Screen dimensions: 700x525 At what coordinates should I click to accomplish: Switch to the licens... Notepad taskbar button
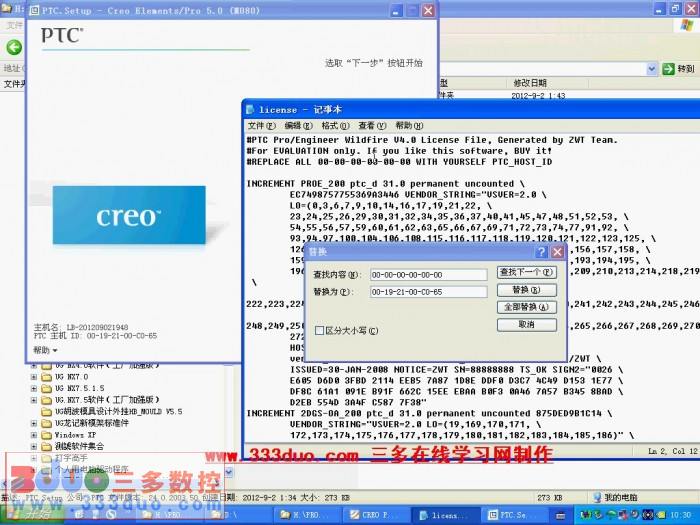tap(445, 515)
